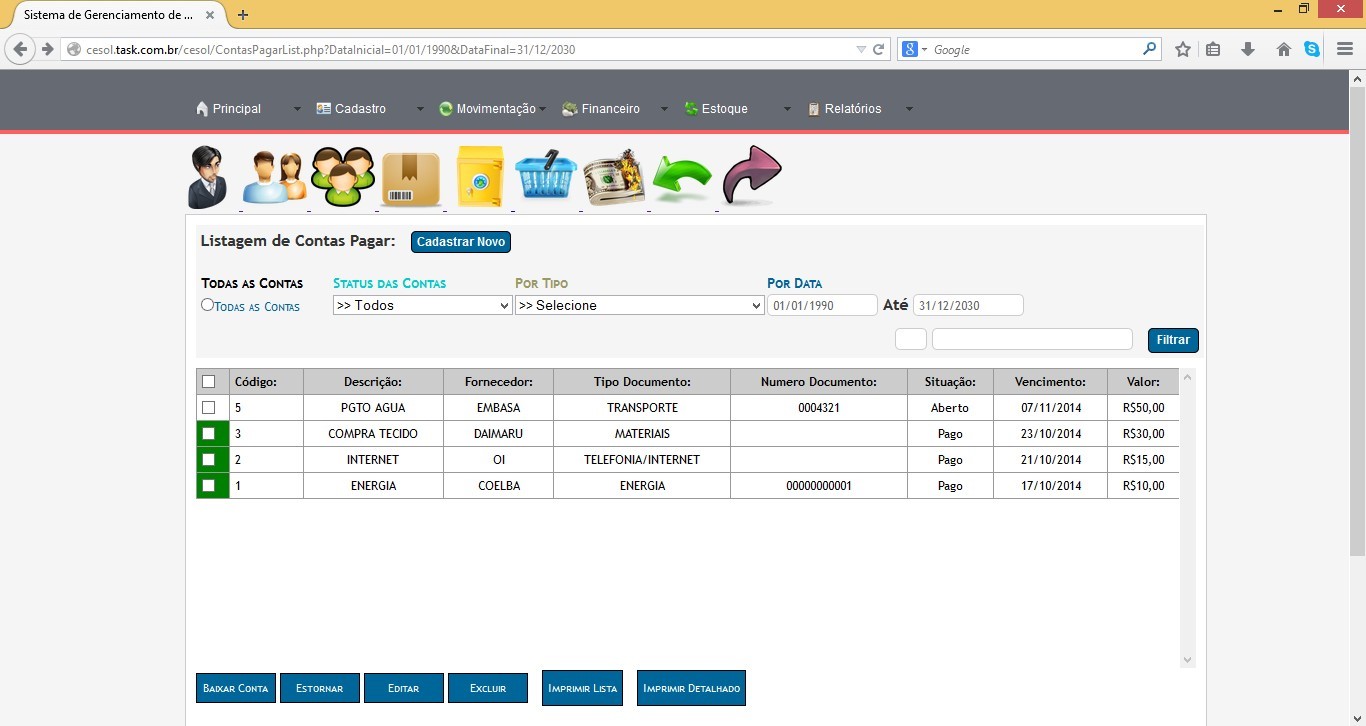Viewport: 1366px width, 726px height.
Task: Open the blue shopping basket icon
Action: tap(546, 176)
